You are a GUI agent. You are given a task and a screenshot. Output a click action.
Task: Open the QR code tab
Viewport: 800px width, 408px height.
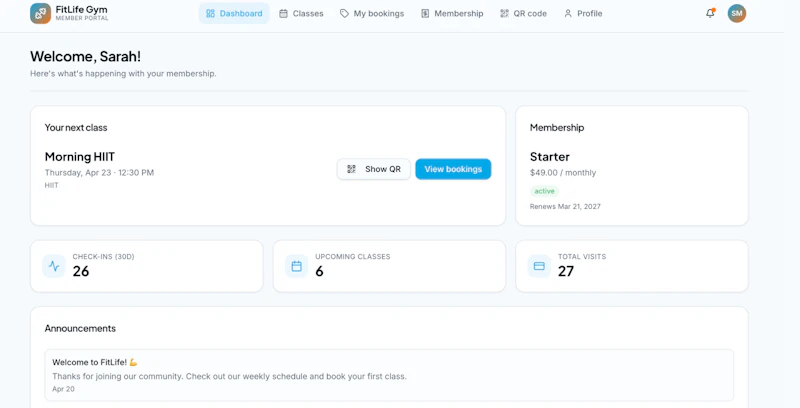click(x=523, y=13)
